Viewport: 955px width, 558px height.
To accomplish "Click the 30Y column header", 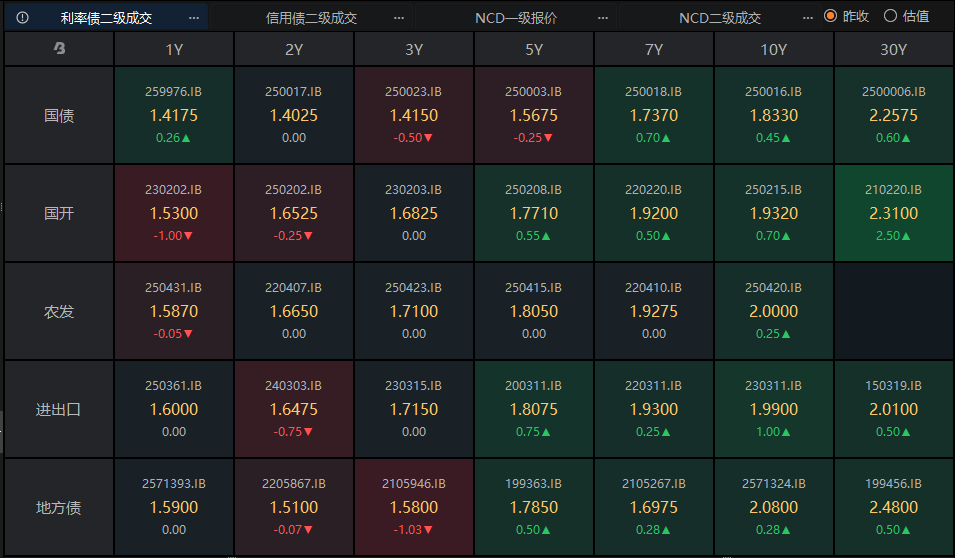I will (x=893, y=49).
